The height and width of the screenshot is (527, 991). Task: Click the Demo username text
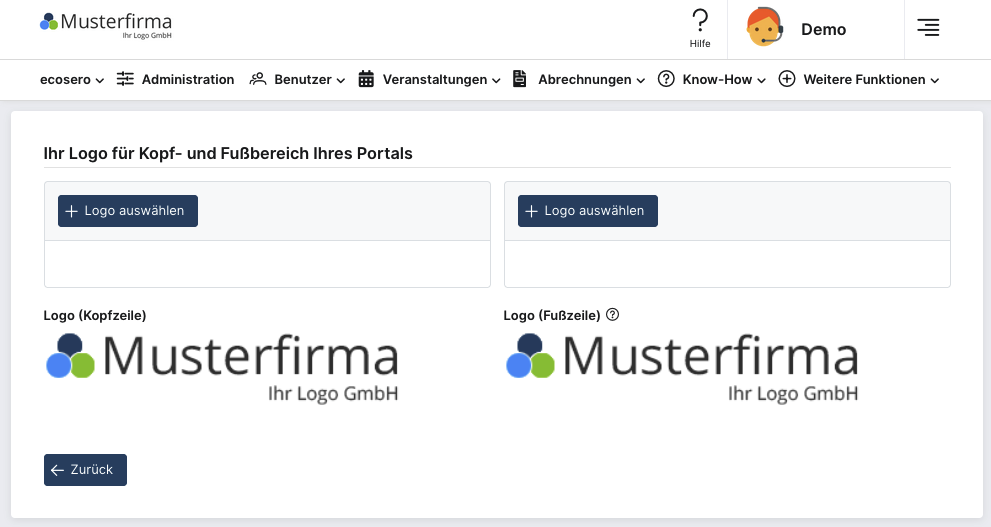824,30
